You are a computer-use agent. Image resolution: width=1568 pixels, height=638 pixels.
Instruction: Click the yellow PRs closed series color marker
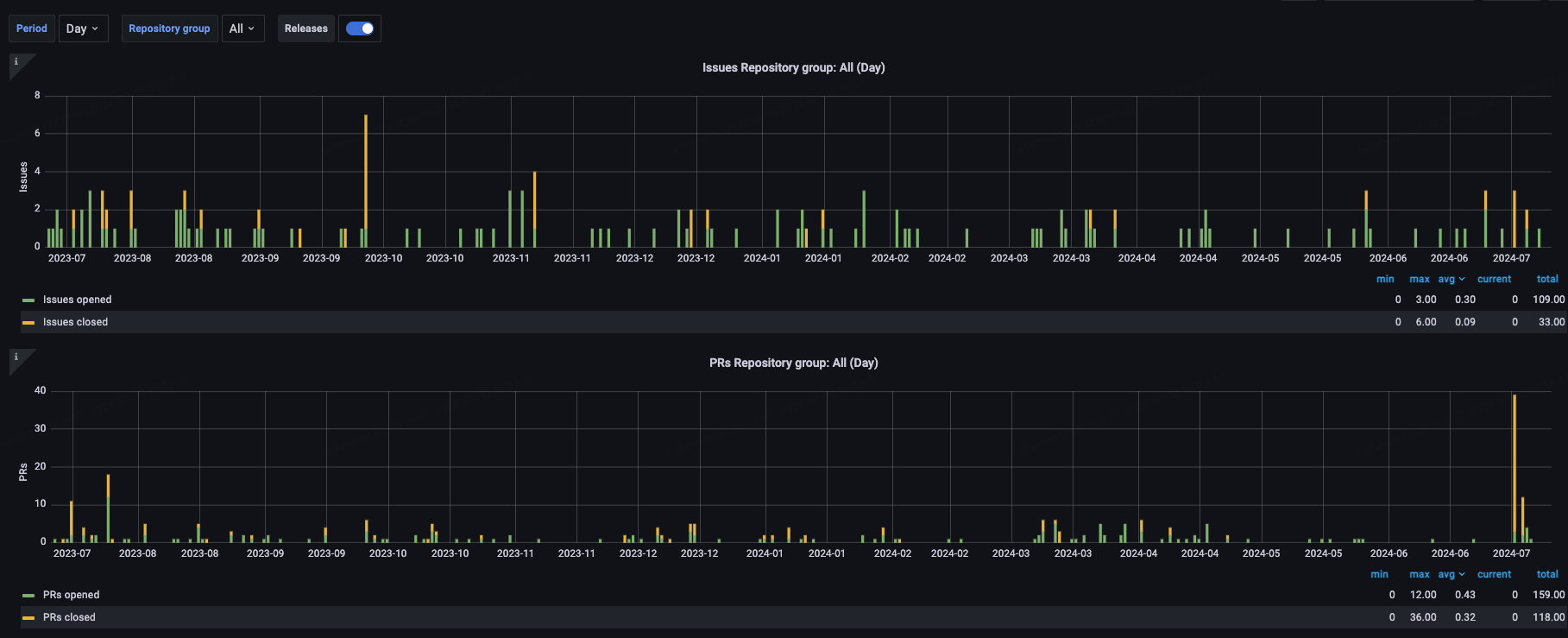coord(28,618)
